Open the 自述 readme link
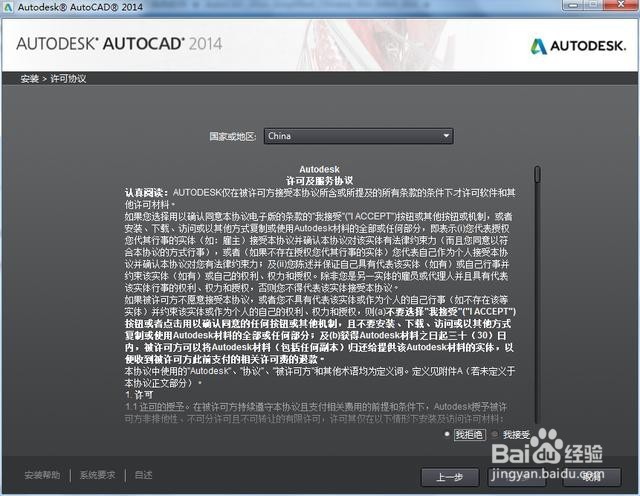This screenshot has width=640, height=496. click(143, 475)
